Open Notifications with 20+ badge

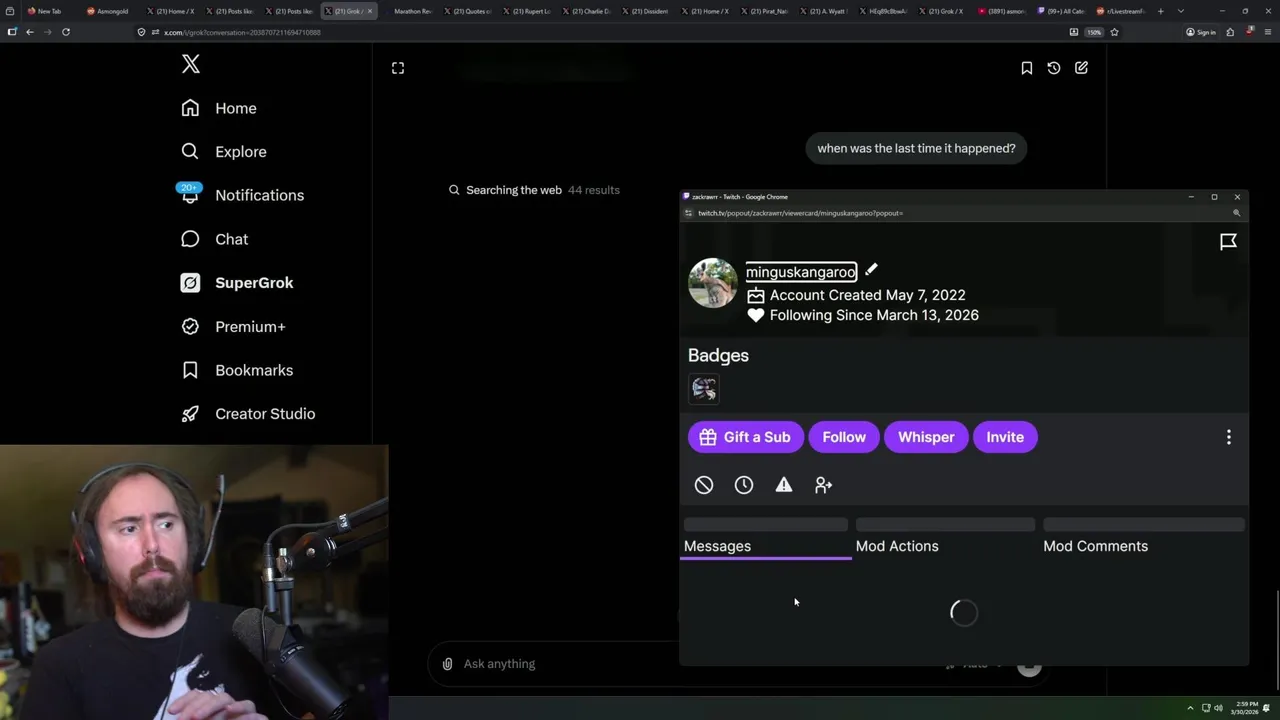pyautogui.click(x=242, y=195)
